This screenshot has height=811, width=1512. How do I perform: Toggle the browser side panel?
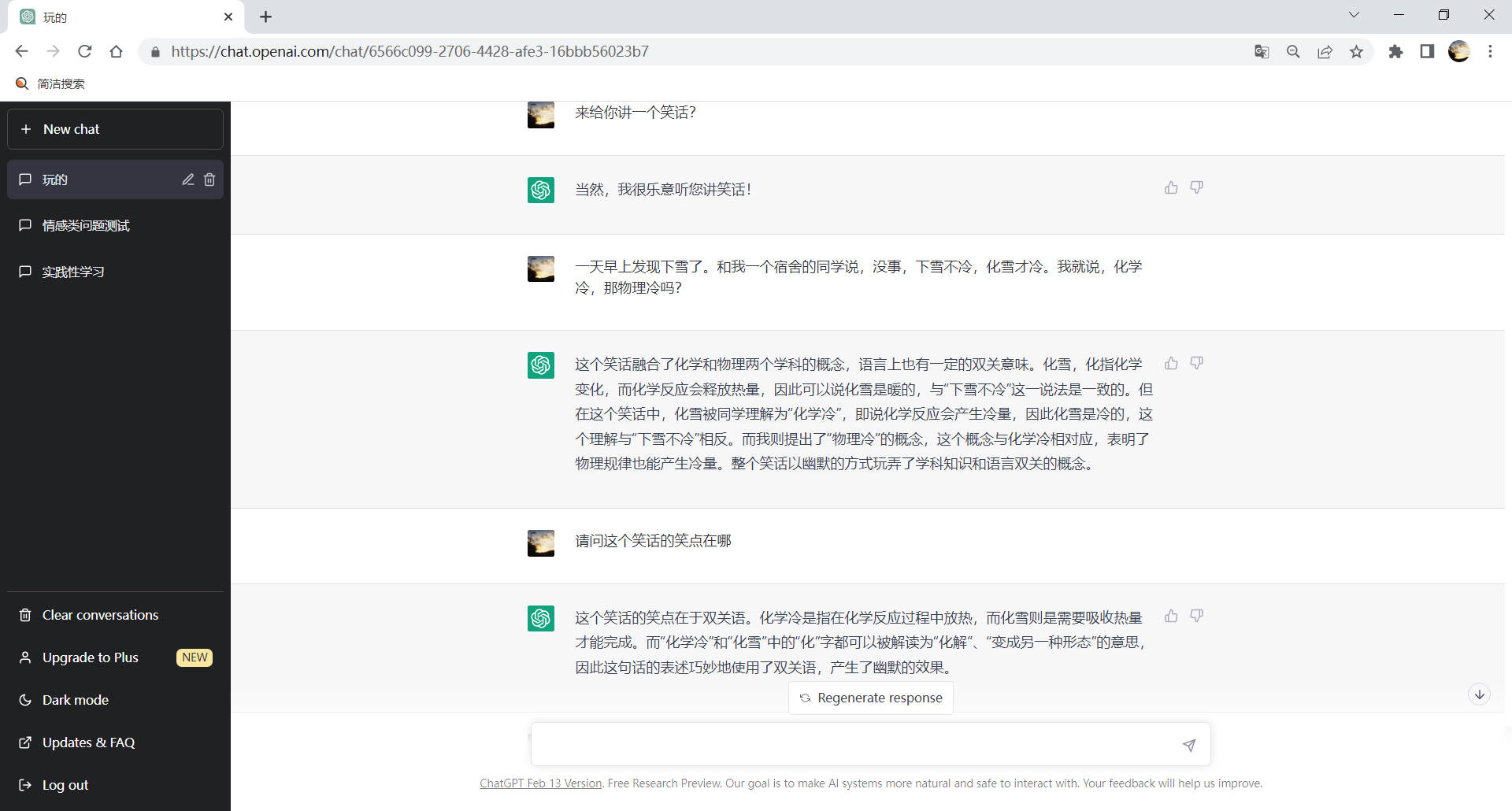click(x=1427, y=52)
